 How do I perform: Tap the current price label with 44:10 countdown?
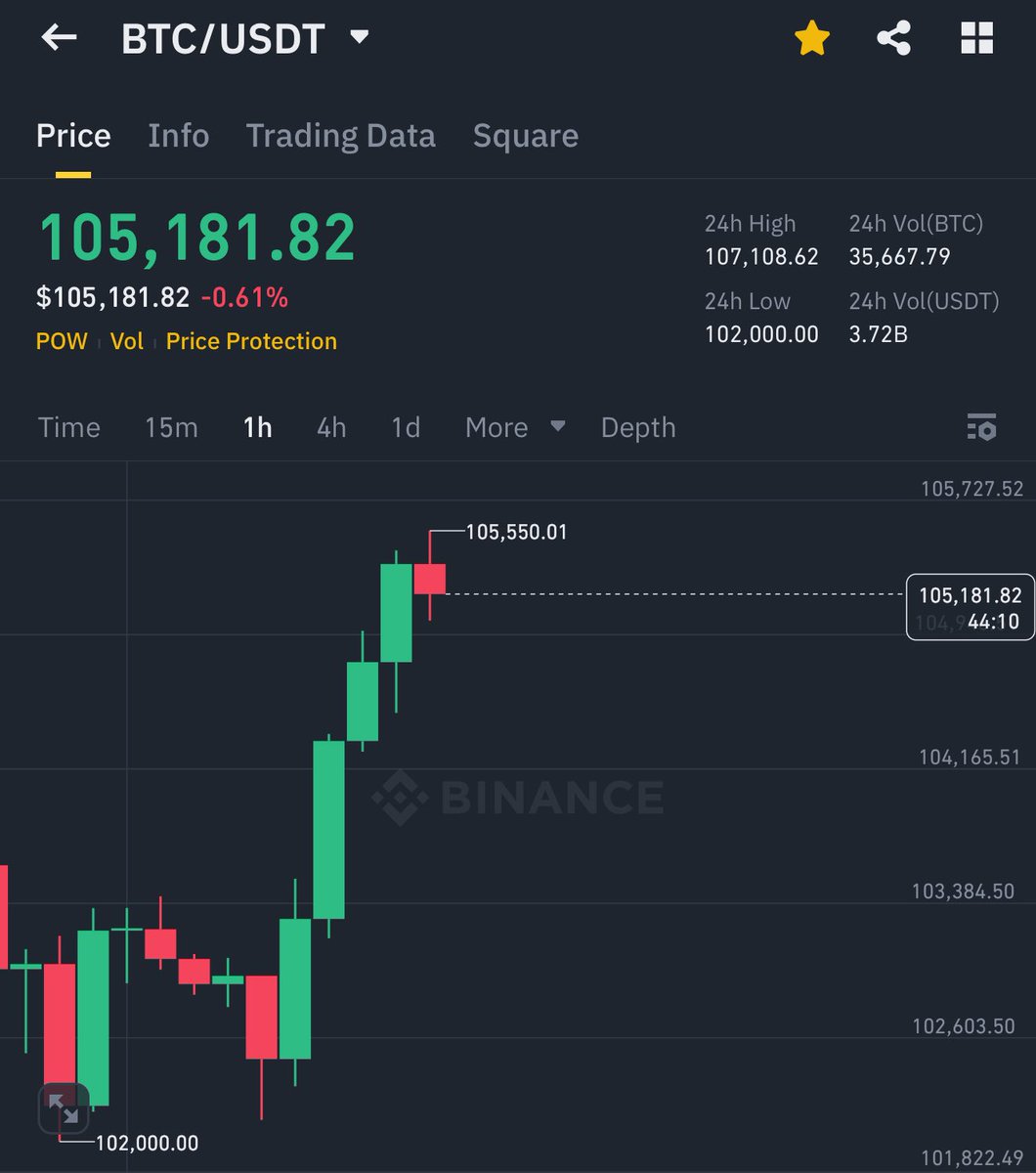pos(971,607)
